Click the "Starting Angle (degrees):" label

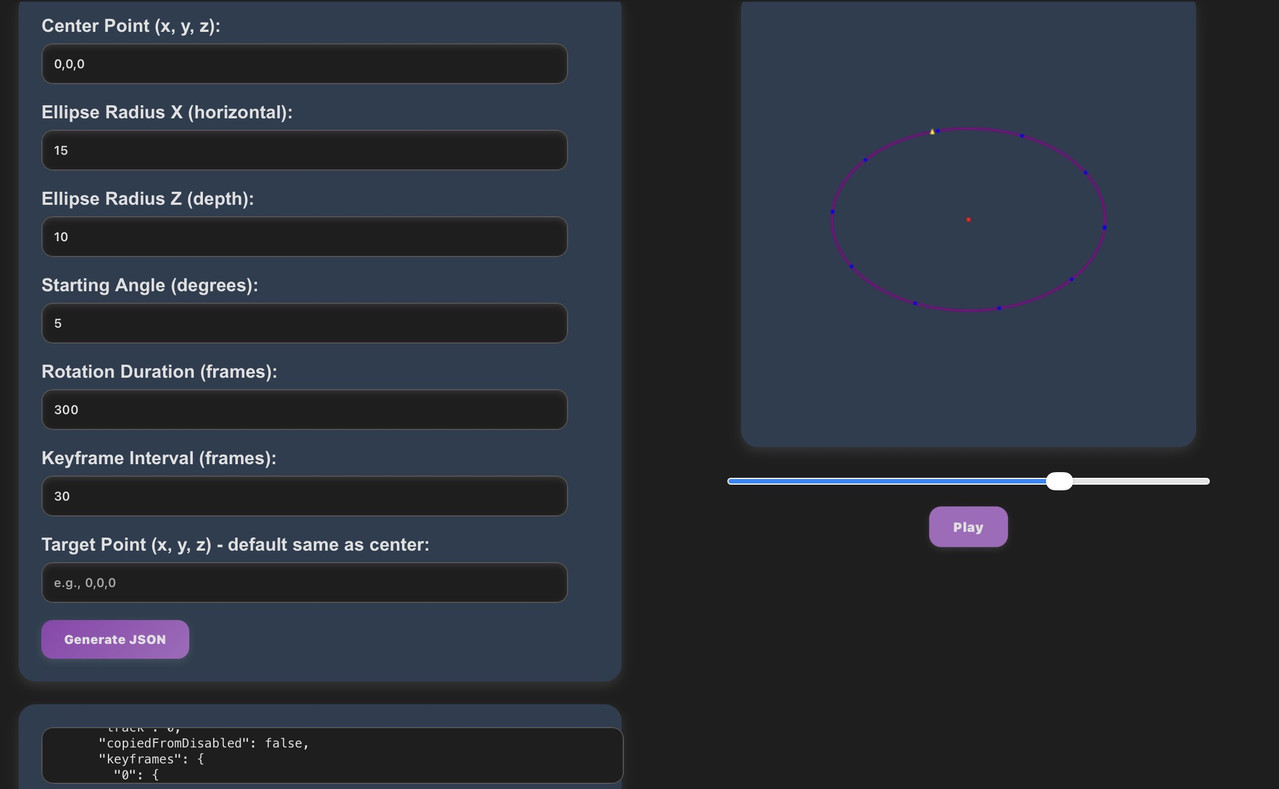coord(150,285)
